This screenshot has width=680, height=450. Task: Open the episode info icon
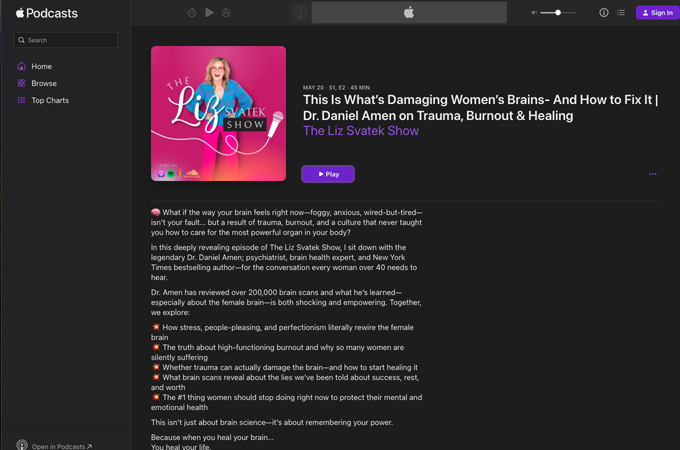604,13
